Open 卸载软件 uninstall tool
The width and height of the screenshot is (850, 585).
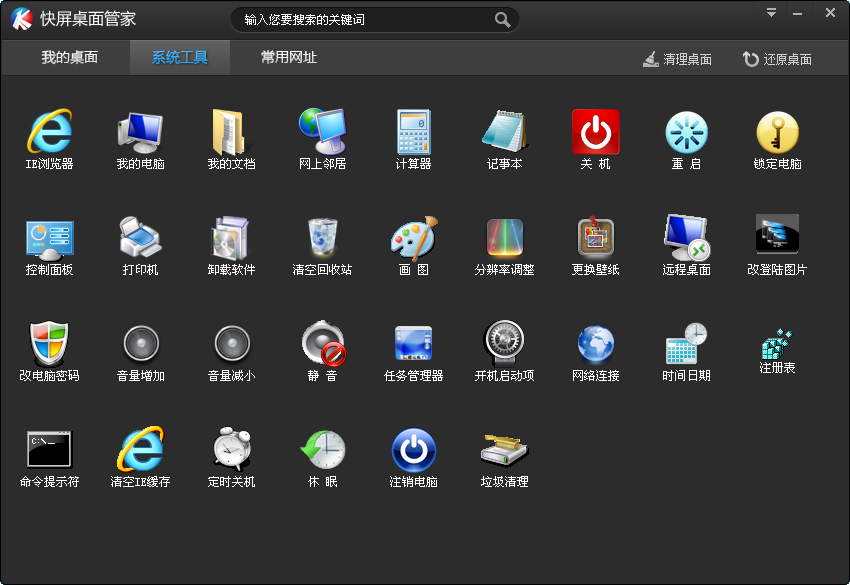coord(231,237)
